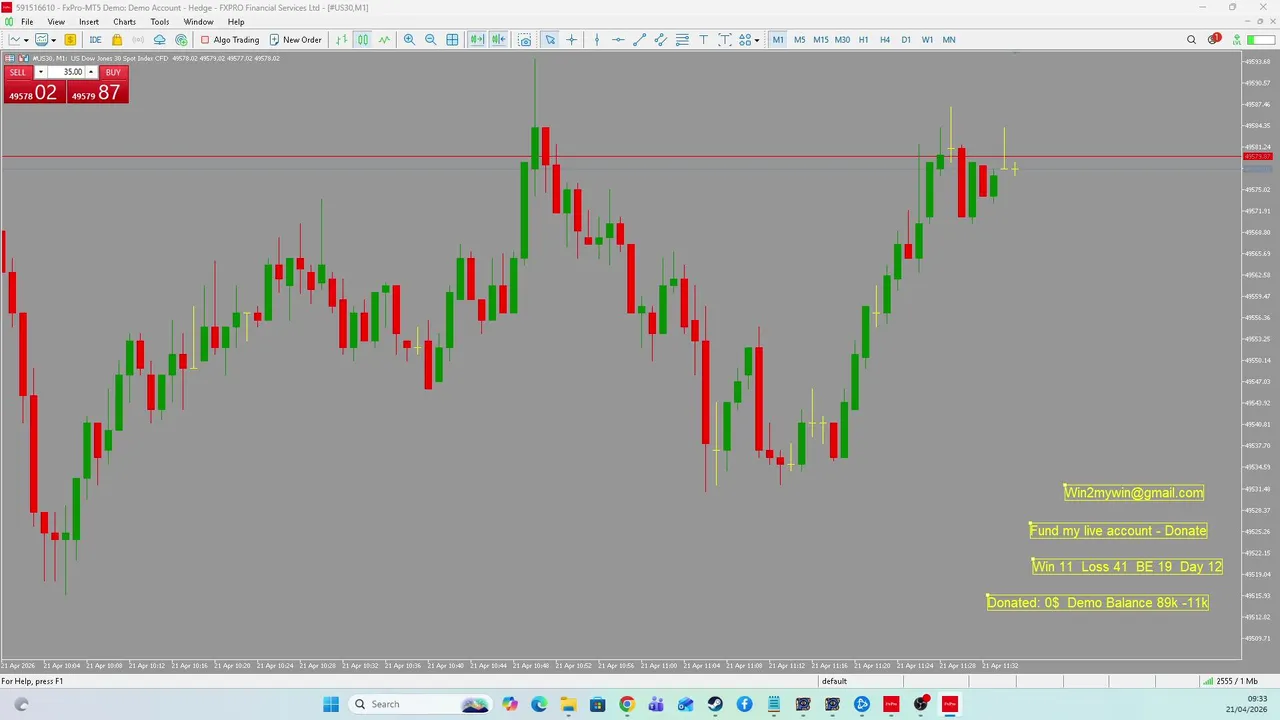Open the Help menu
This screenshot has height=720, width=1280.
pyautogui.click(x=236, y=22)
